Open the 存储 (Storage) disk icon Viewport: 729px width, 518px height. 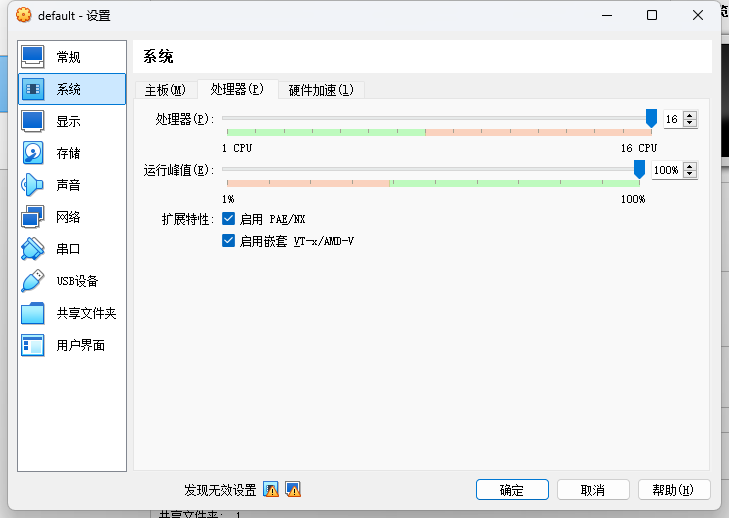pyautogui.click(x=33, y=153)
